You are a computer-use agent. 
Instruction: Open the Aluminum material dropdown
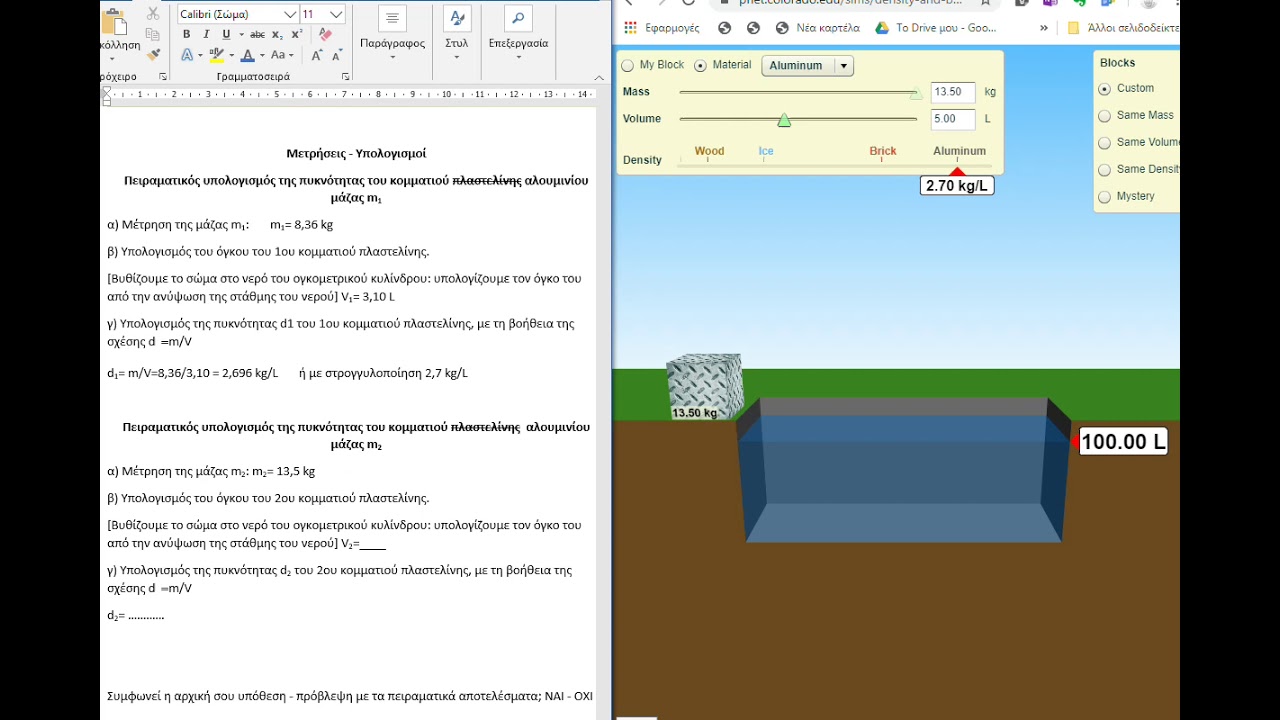click(x=807, y=66)
